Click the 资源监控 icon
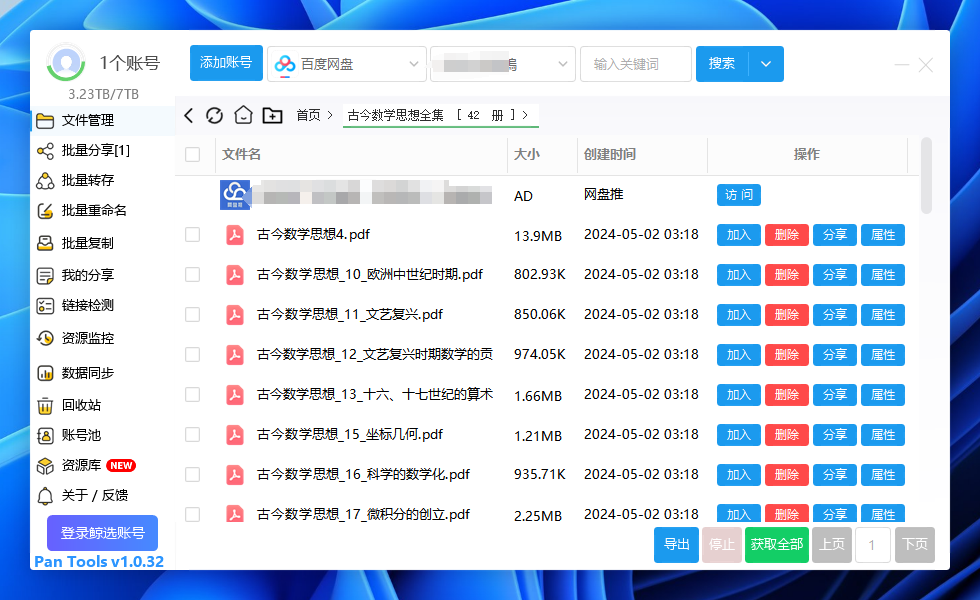The width and height of the screenshot is (980, 600). [x=45, y=338]
